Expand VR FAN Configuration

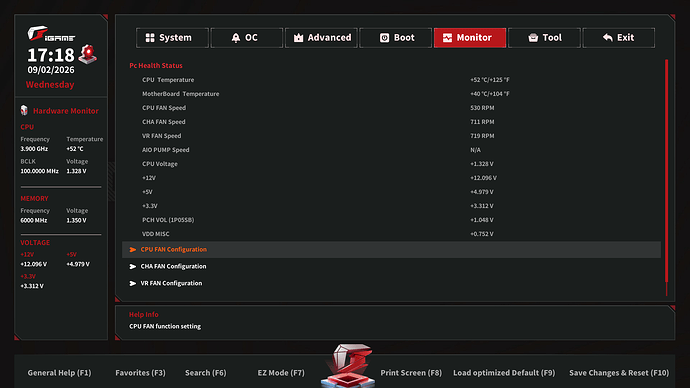391,283
